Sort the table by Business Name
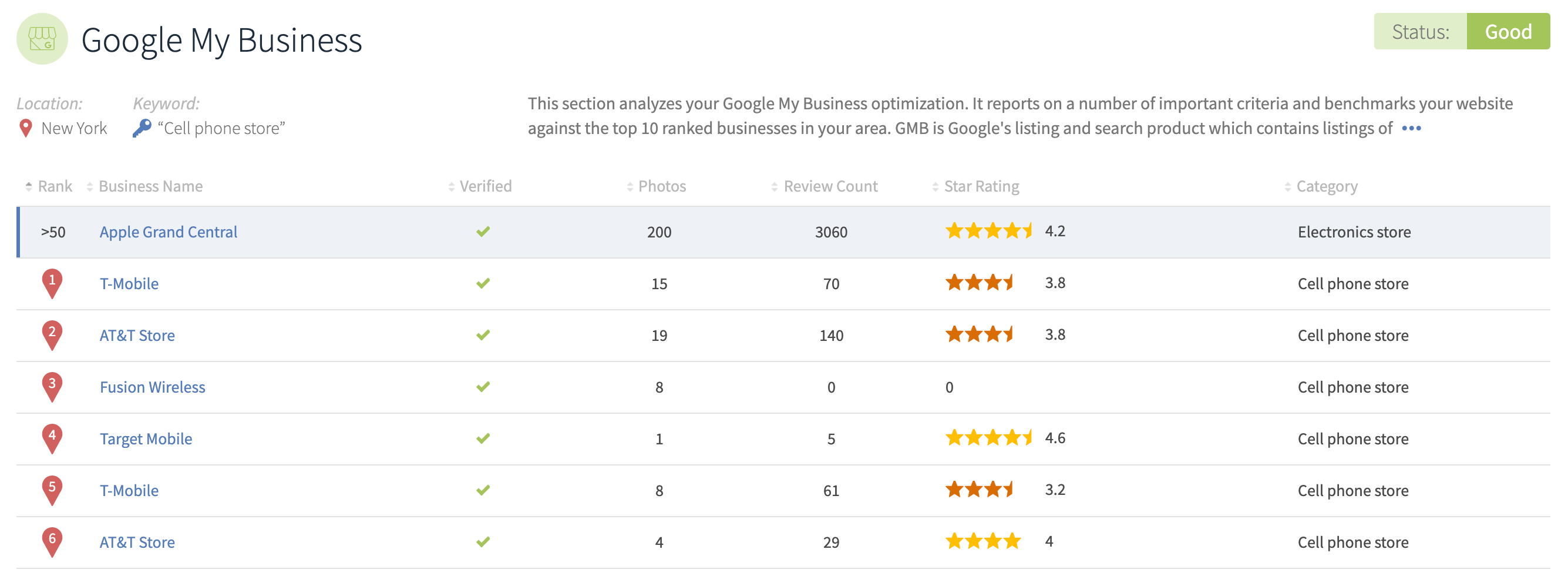The image size is (1568, 576). [x=145, y=186]
